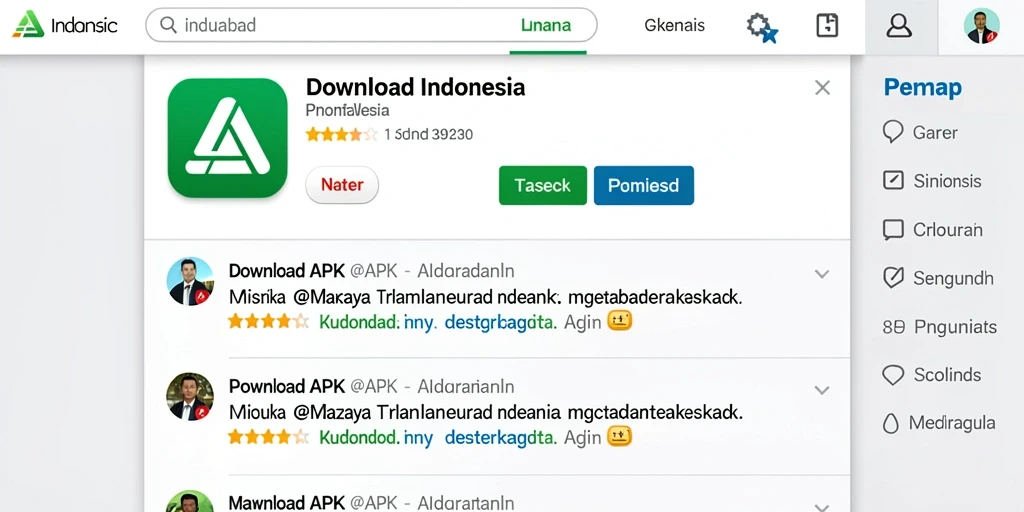The image size is (1024, 512).
Task: Click the Scolinds bubble icon
Action: (x=893, y=375)
